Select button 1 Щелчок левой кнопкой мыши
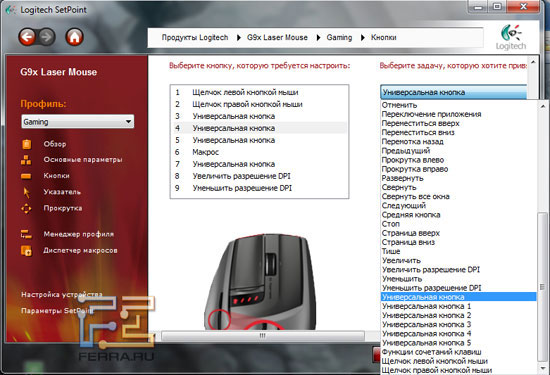 click(260, 92)
